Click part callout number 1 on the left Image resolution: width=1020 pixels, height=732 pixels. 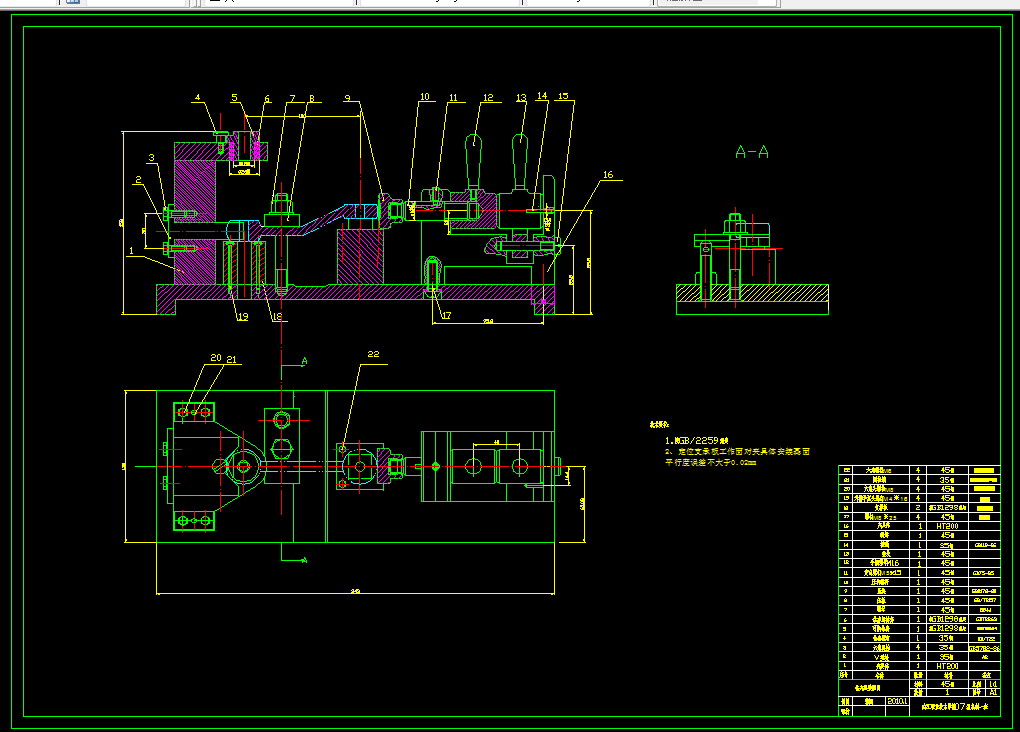[x=131, y=252]
